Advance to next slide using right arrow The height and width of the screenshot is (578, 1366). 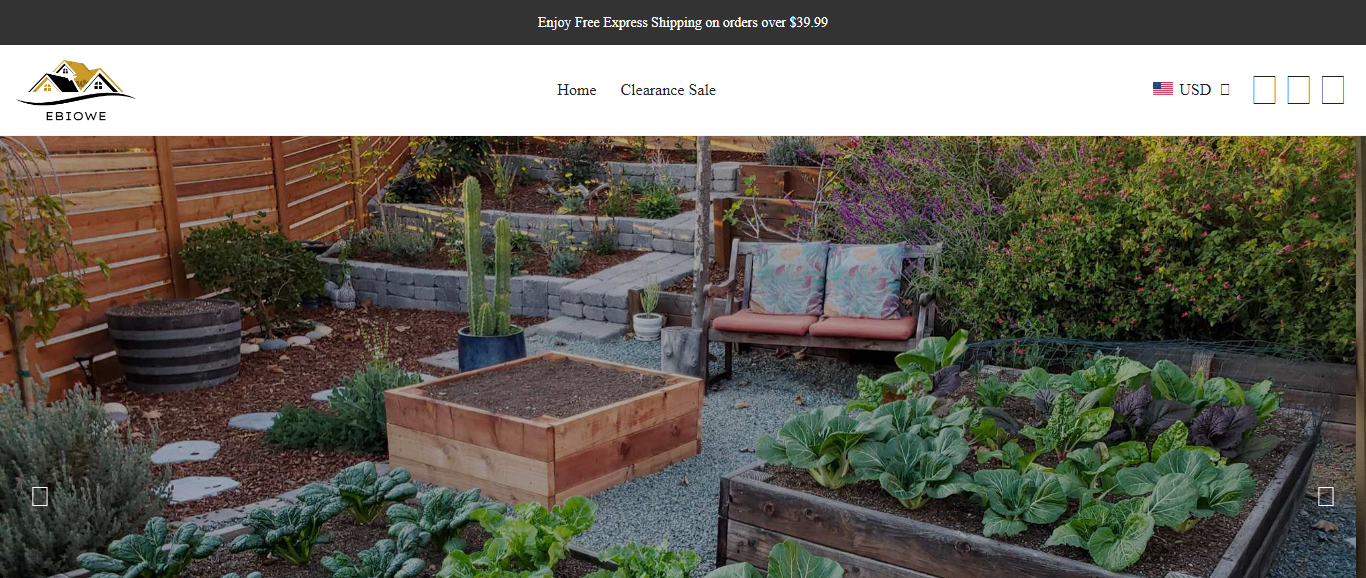[1326, 496]
